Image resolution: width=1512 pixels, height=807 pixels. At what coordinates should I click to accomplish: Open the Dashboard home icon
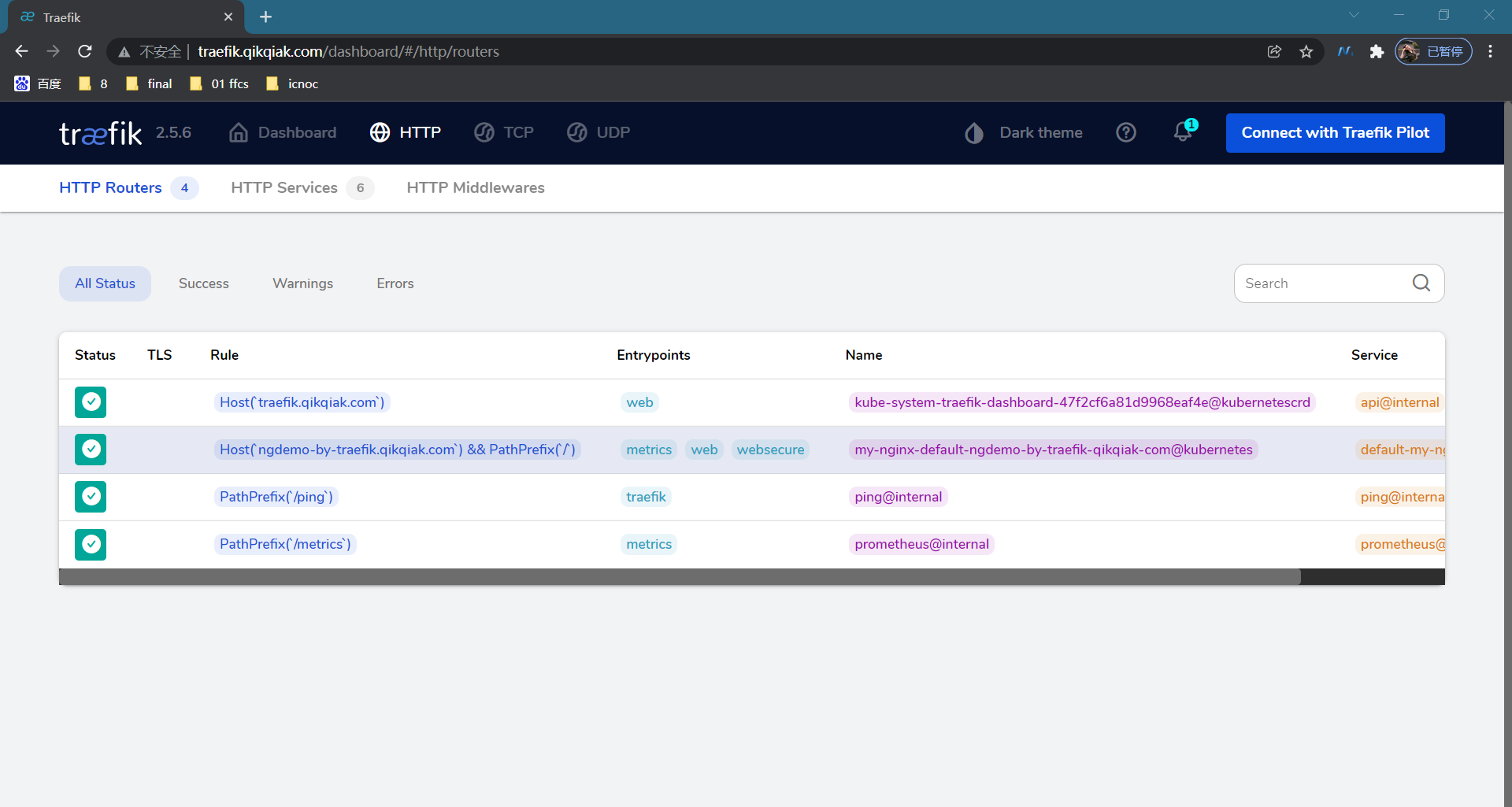[x=239, y=132]
